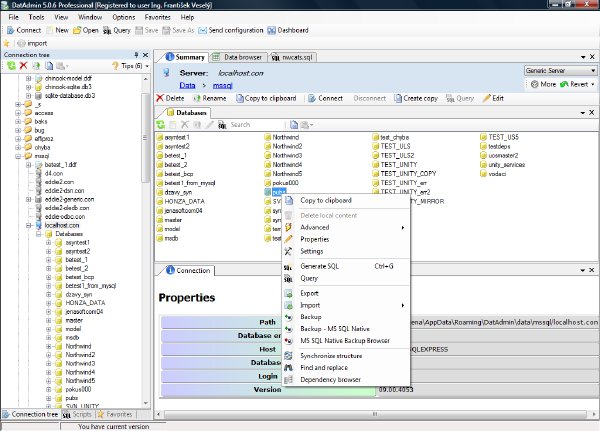Choose Settings from context menu

point(346,251)
